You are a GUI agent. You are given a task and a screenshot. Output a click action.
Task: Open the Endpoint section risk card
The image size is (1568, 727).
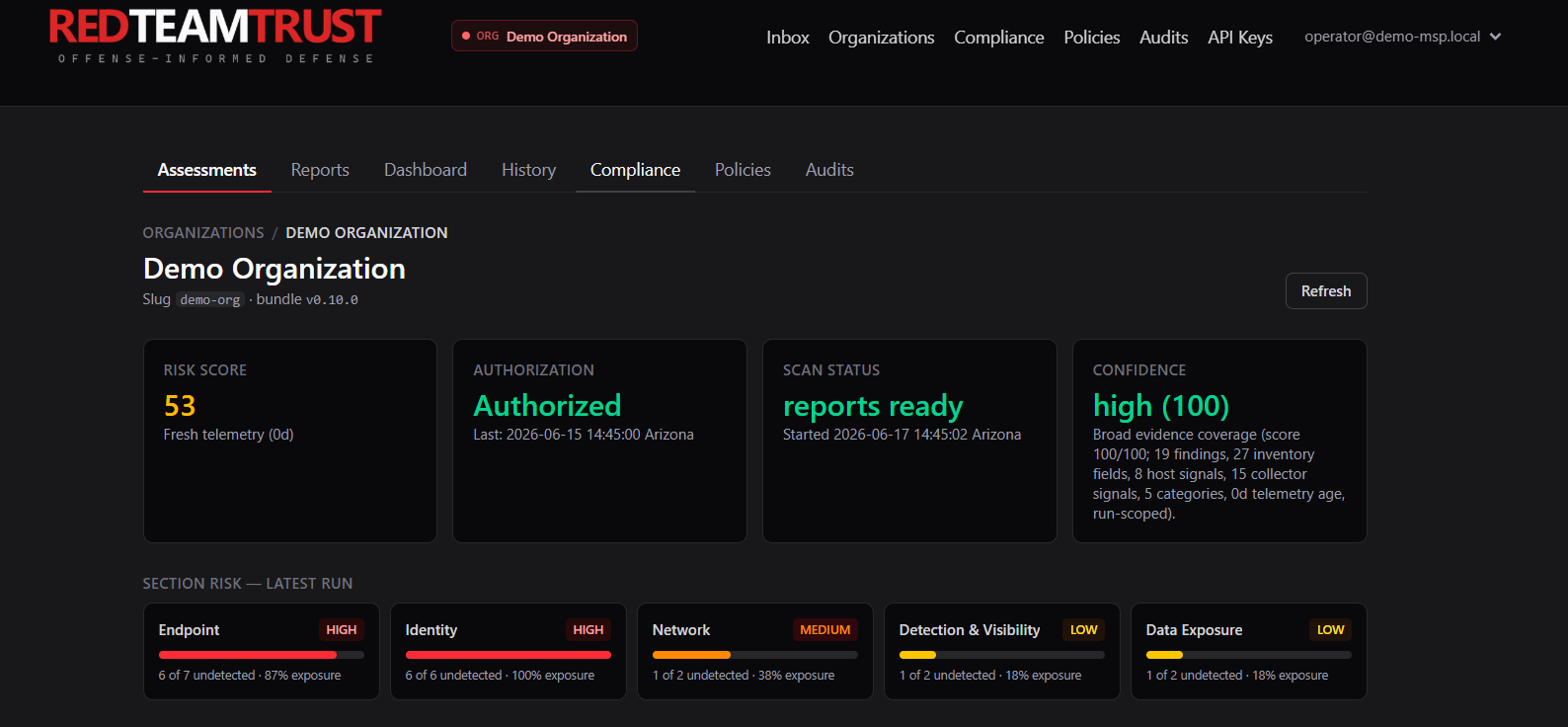click(x=262, y=652)
